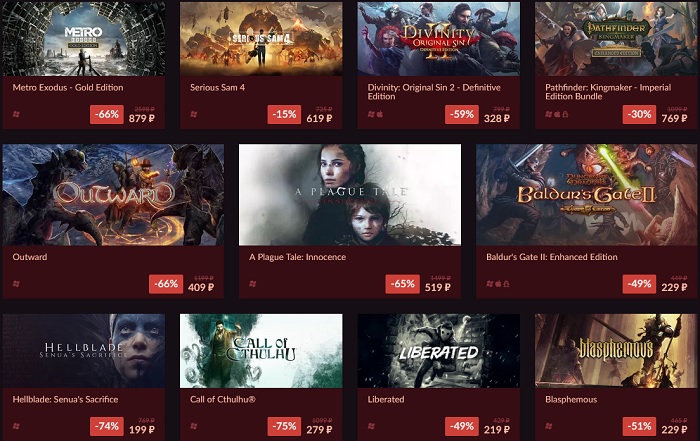The height and width of the screenshot is (441, 700).
Task: Open the Outward cover image
Action: coord(113,195)
